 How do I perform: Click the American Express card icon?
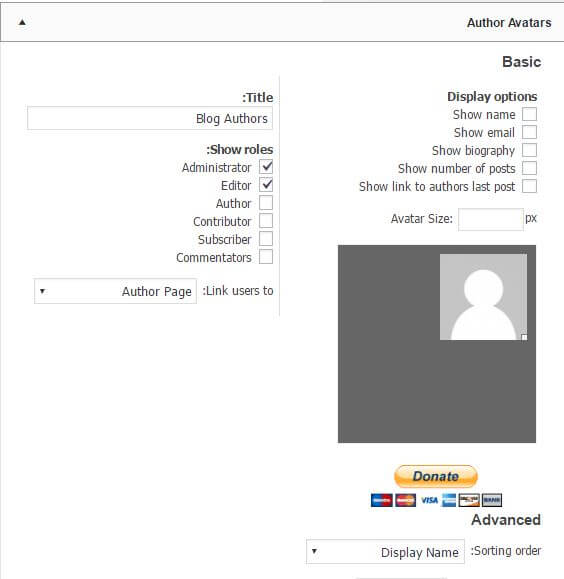[x=449, y=500]
